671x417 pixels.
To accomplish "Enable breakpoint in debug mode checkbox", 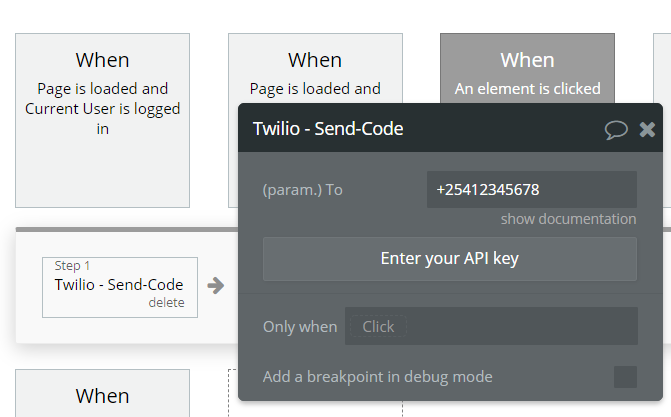I will [x=625, y=377].
